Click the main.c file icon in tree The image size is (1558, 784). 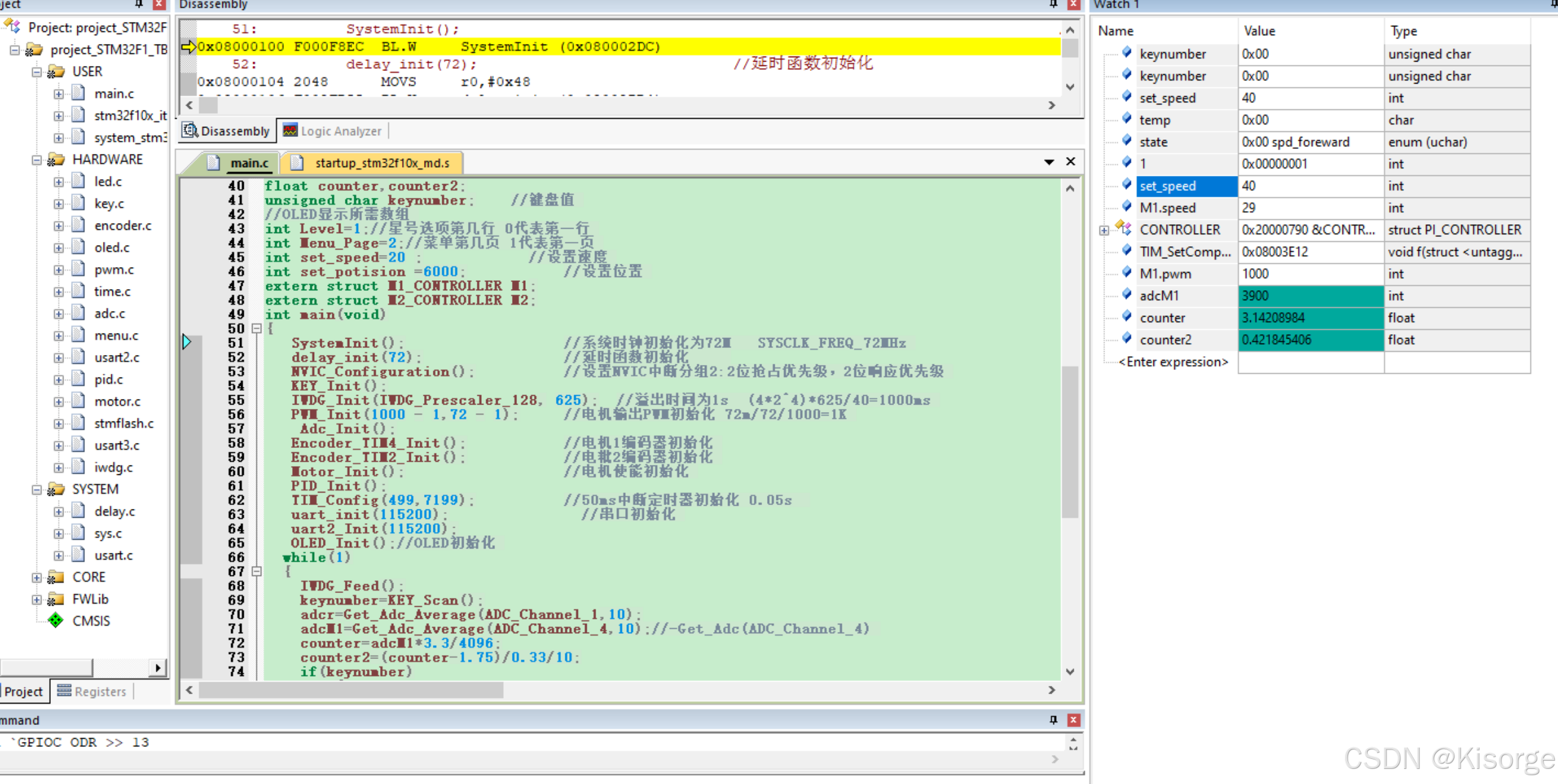tap(79, 94)
